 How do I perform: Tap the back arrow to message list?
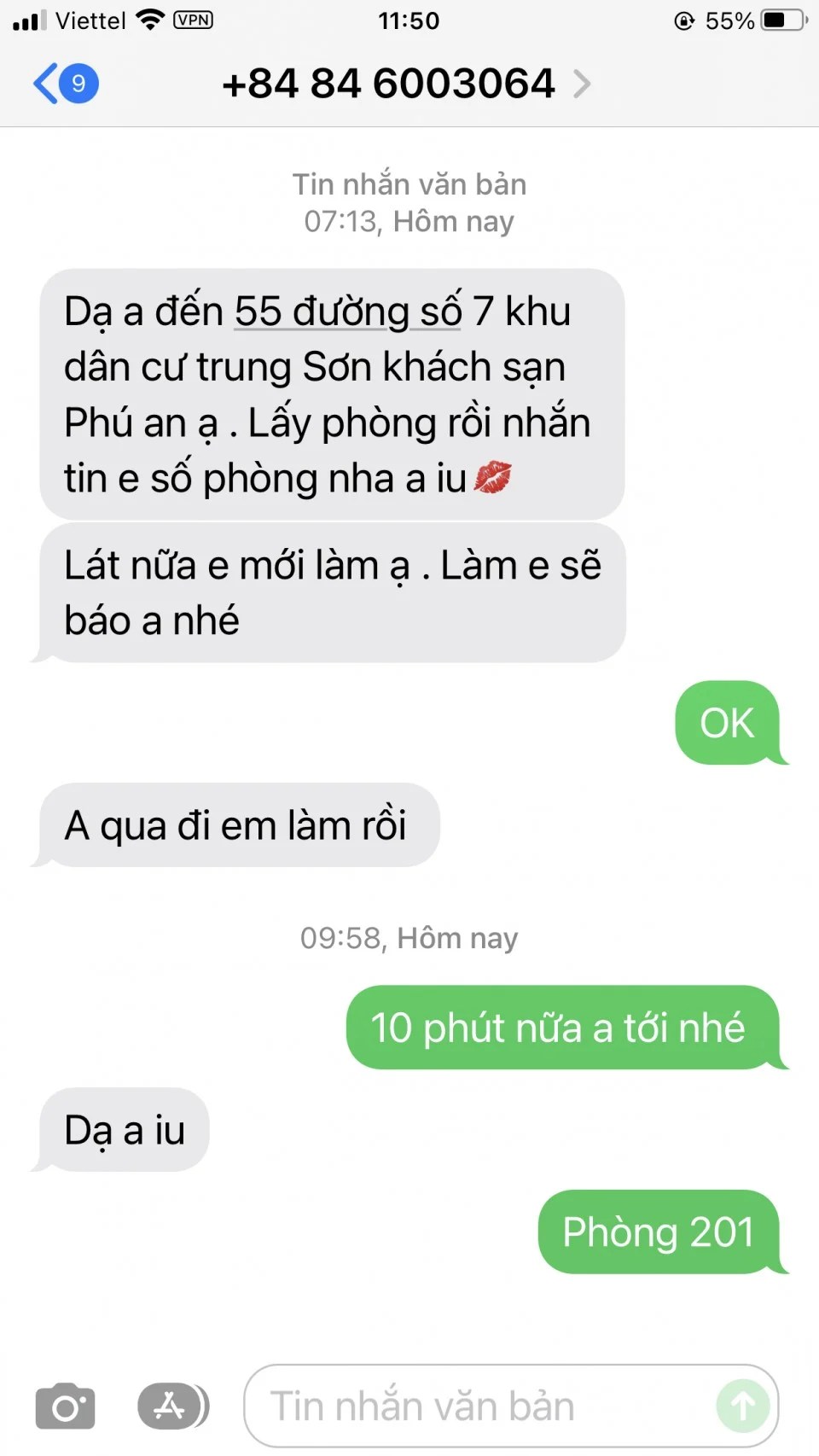[45, 83]
